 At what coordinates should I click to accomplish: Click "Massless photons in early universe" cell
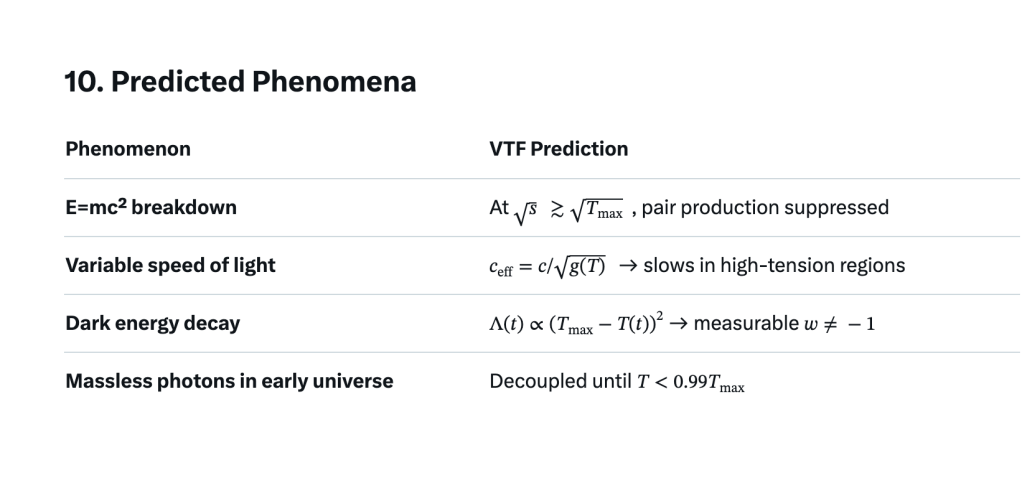[229, 381]
